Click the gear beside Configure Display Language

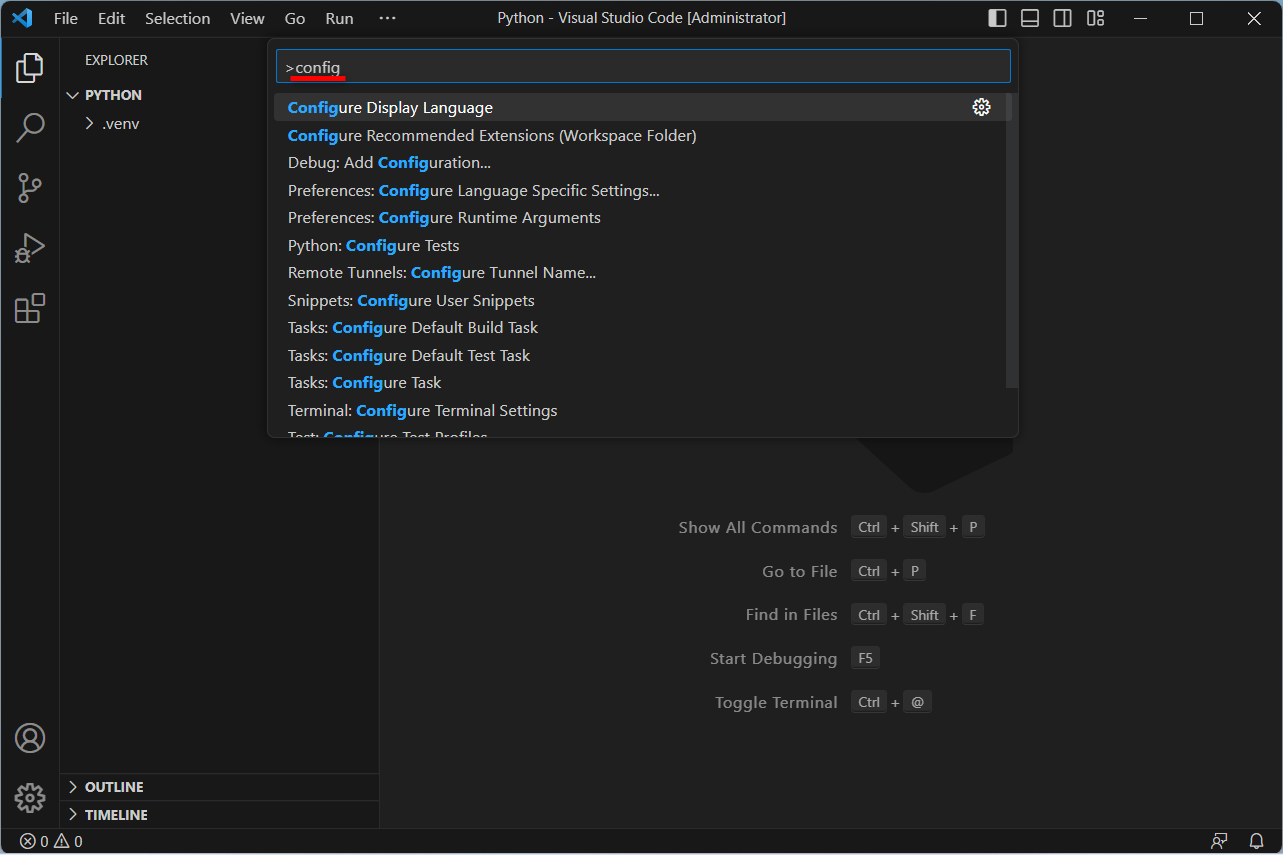coord(980,107)
